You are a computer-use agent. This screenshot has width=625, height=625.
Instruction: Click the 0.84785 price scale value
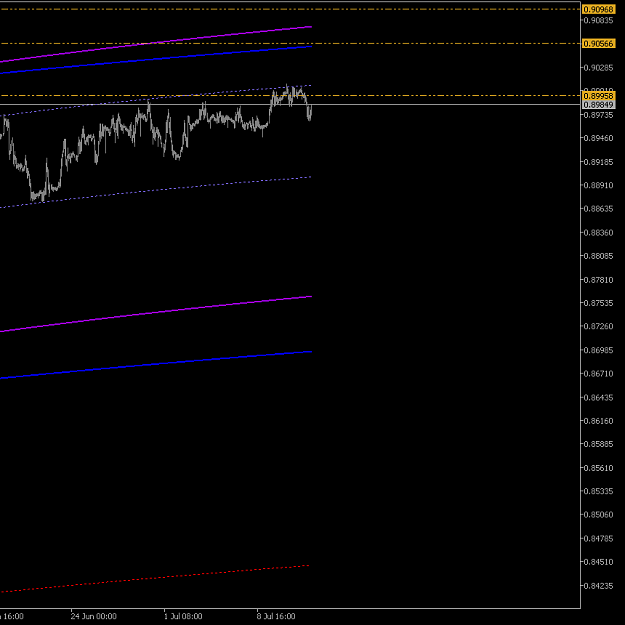598,539
